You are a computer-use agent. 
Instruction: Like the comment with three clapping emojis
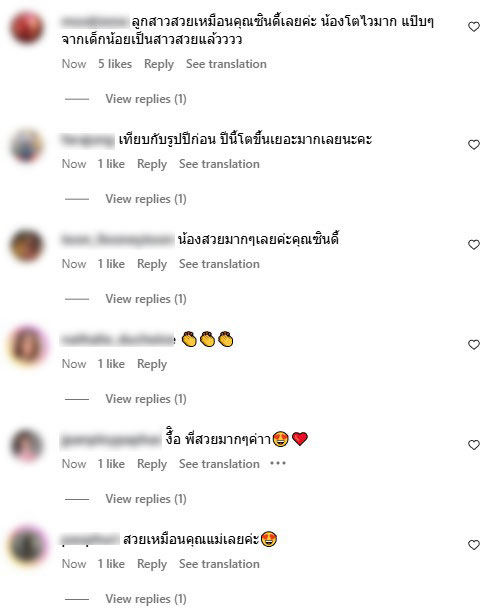pos(474,345)
